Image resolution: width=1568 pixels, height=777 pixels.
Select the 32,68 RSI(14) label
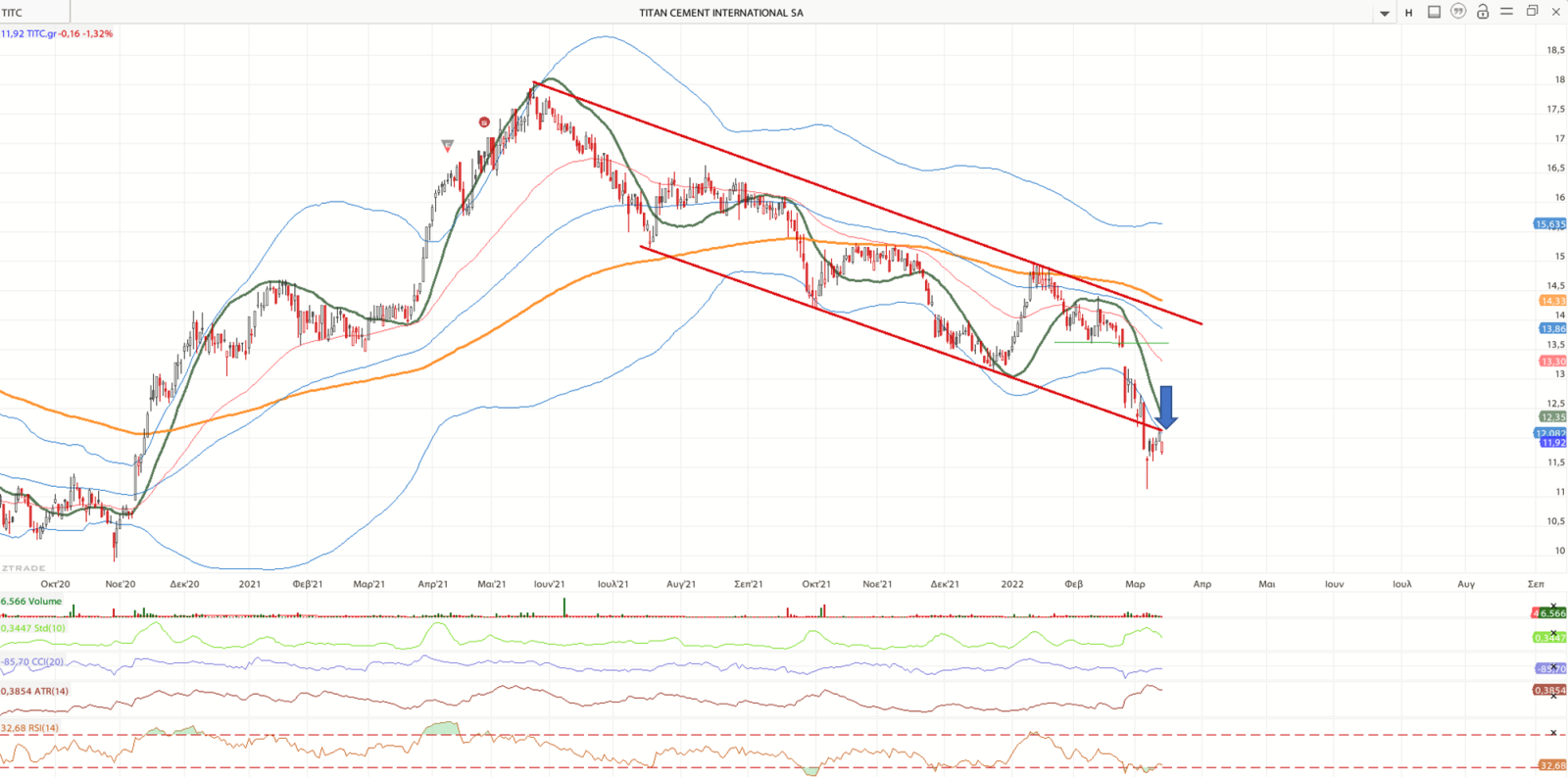tap(30, 728)
